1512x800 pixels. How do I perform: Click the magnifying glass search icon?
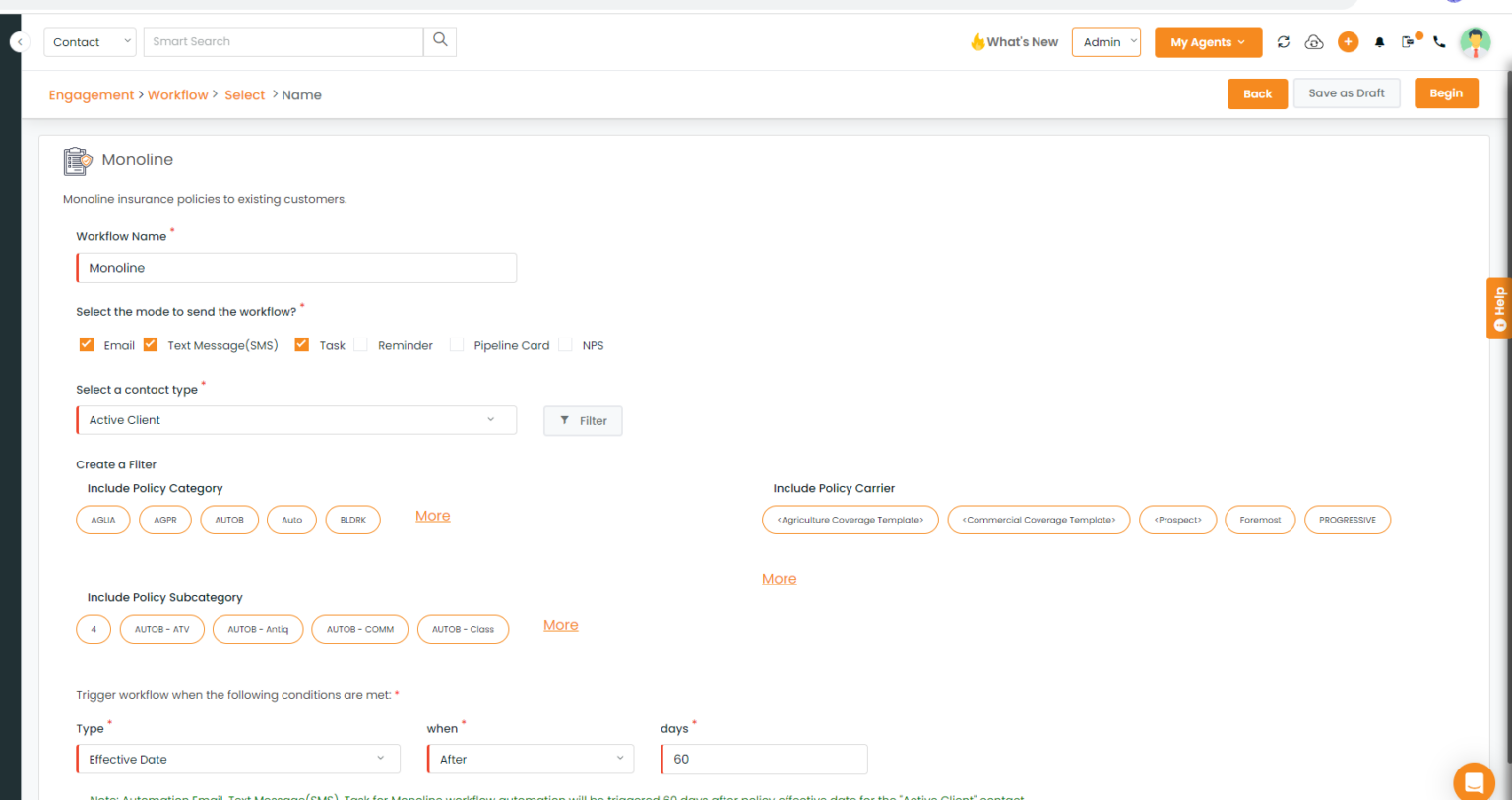click(x=439, y=40)
